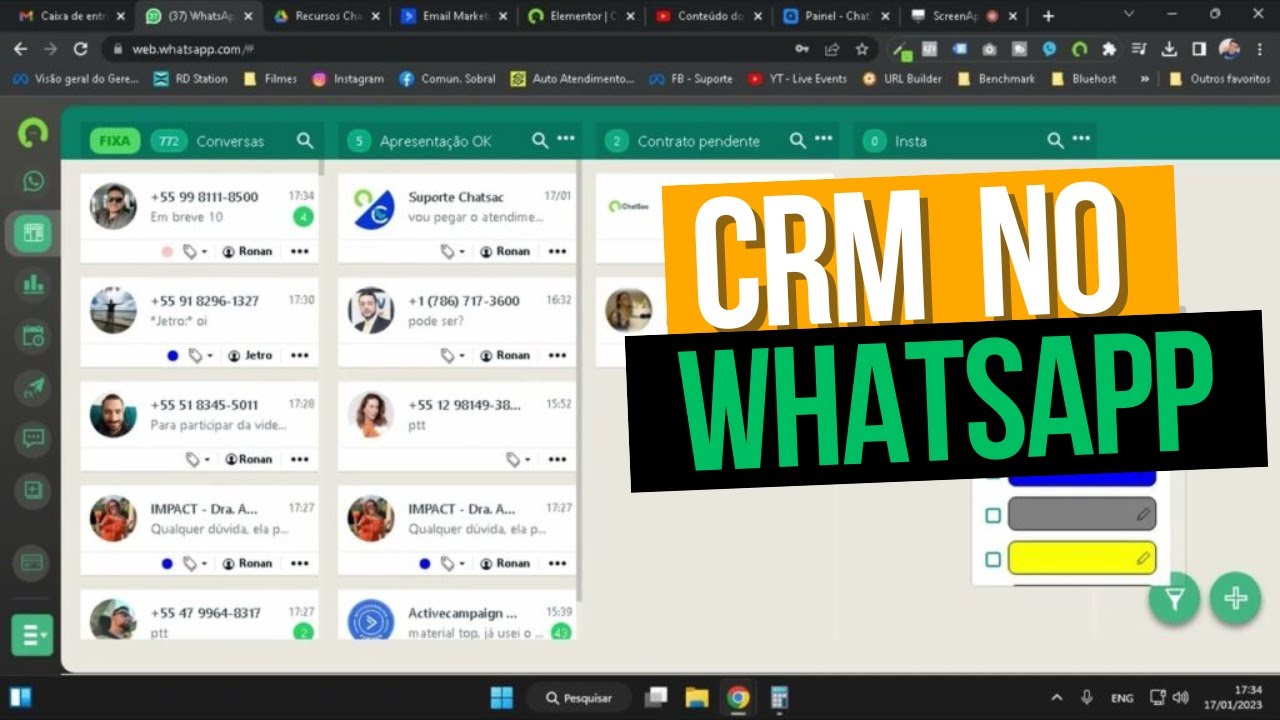Screen dimensions: 1280x720
Task: Open File Explorer from the taskbar
Action: point(697,697)
